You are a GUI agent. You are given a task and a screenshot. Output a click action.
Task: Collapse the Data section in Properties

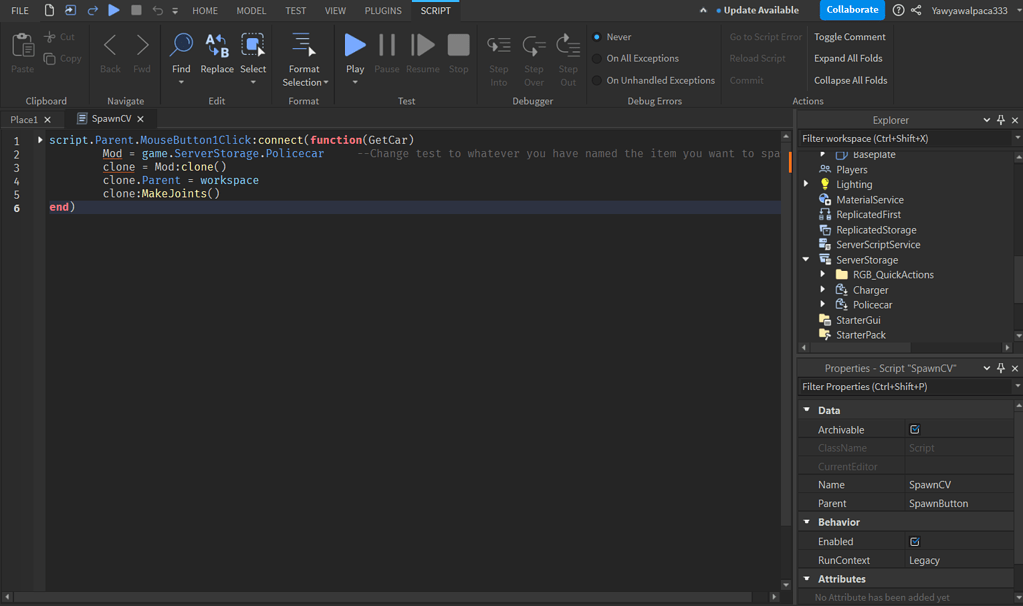807,410
